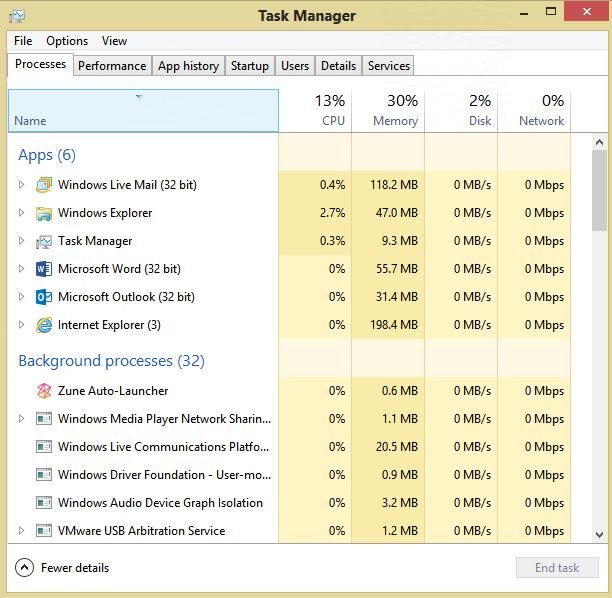This screenshot has width=612, height=598.
Task: Expand the Internet Explorer (3) process group
Action: coord(21,324)
